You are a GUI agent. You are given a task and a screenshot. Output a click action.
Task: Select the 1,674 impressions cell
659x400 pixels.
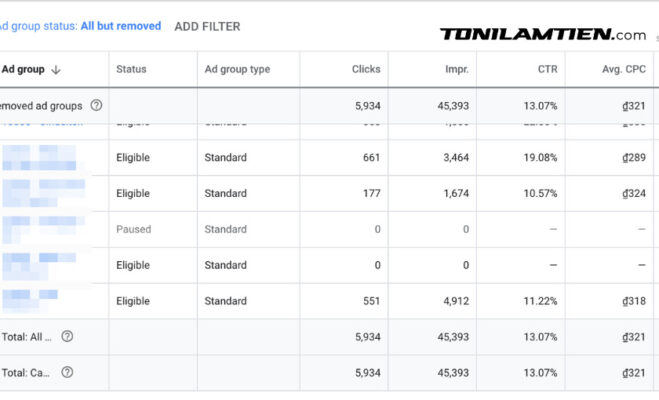pyautogui.click(x=456, y=193)
